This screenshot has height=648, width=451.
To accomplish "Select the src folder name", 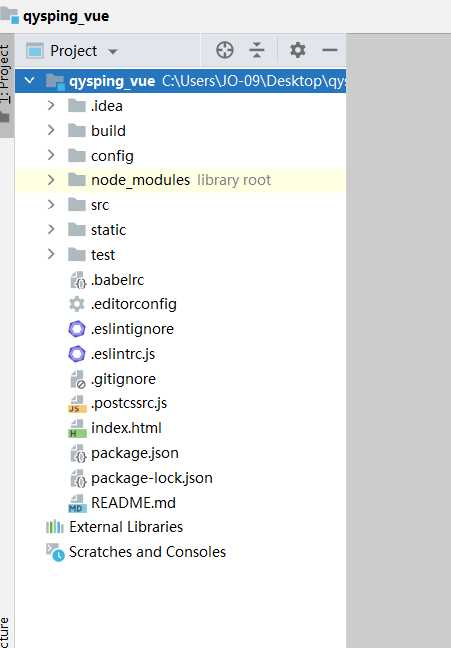I will tap(100, 205).
